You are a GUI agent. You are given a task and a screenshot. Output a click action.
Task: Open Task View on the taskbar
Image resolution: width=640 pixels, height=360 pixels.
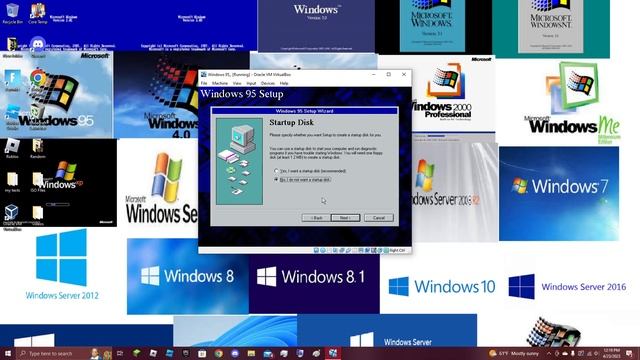coord(120,353)
